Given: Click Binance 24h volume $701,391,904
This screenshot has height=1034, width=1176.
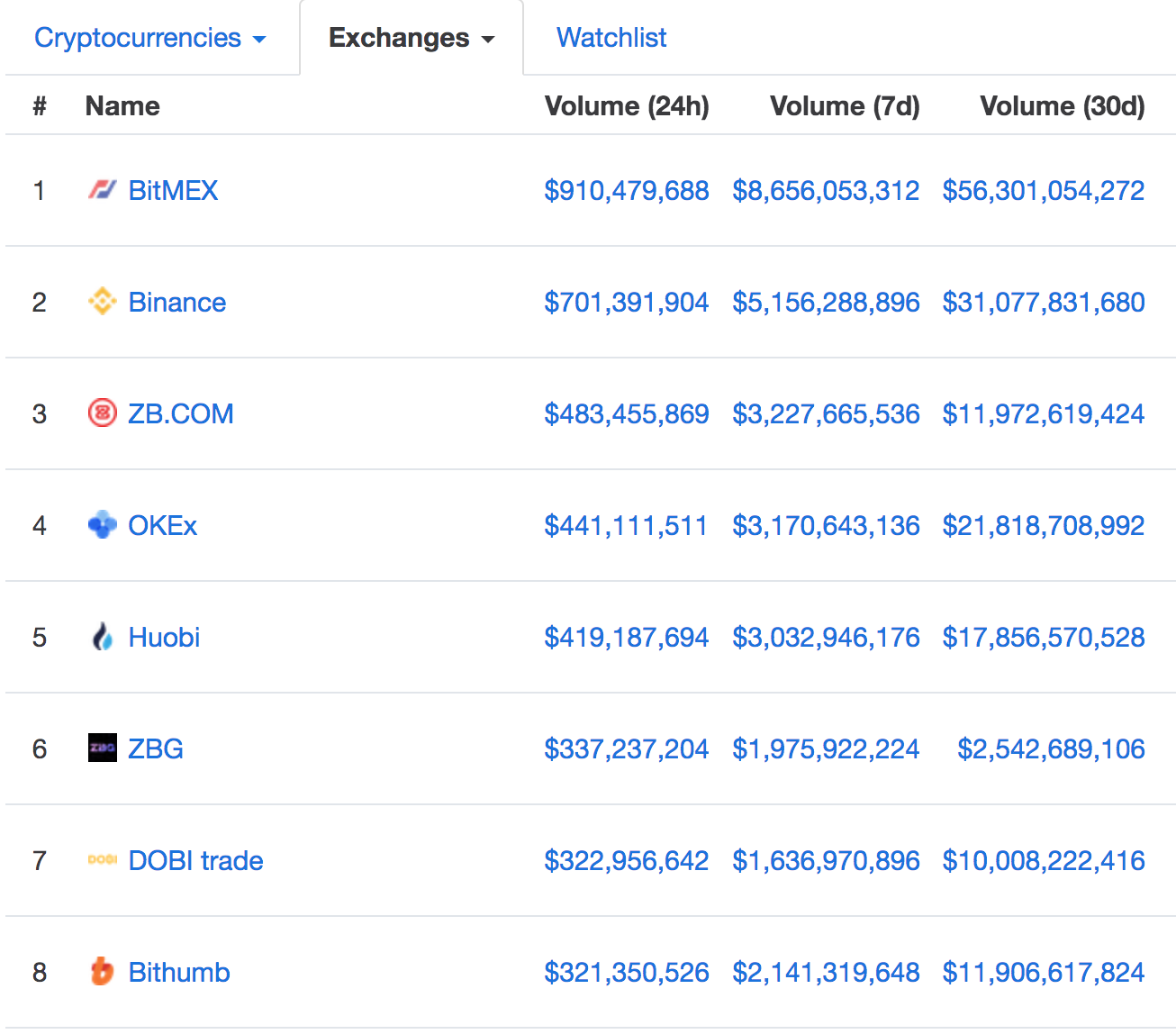Looking at the screenshot, I should point(627,302).
